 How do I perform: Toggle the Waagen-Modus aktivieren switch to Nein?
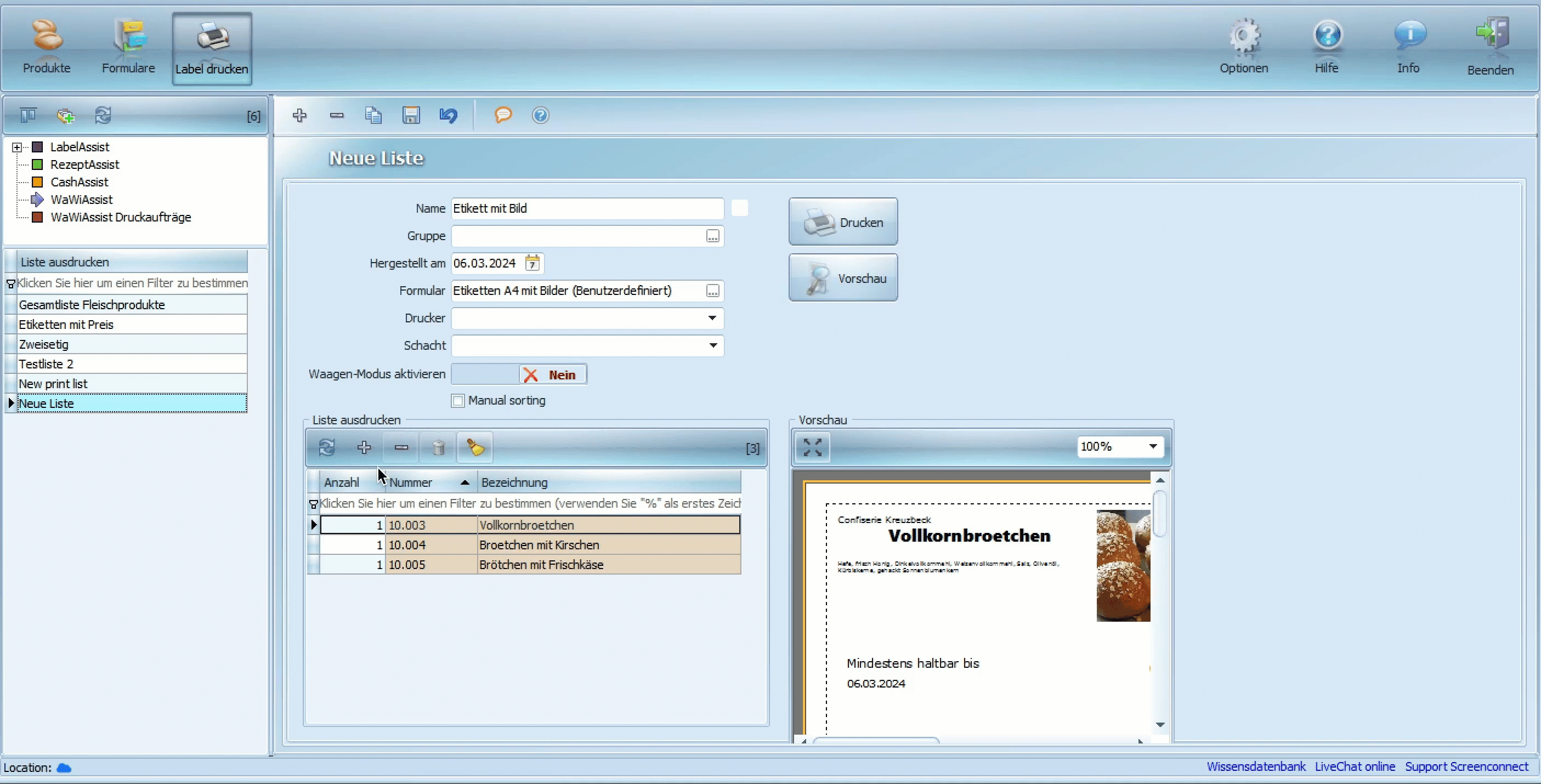[x=548, y=374]
